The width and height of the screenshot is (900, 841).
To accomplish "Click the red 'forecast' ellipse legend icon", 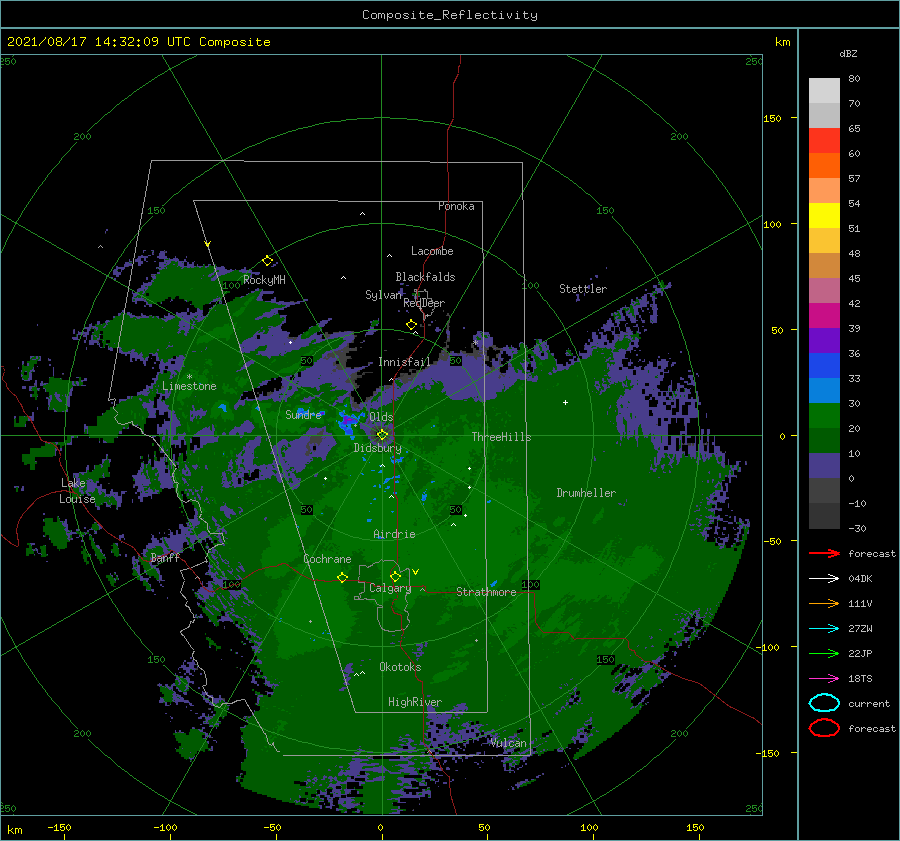I will pyautogui.click(x=824, y=728).
